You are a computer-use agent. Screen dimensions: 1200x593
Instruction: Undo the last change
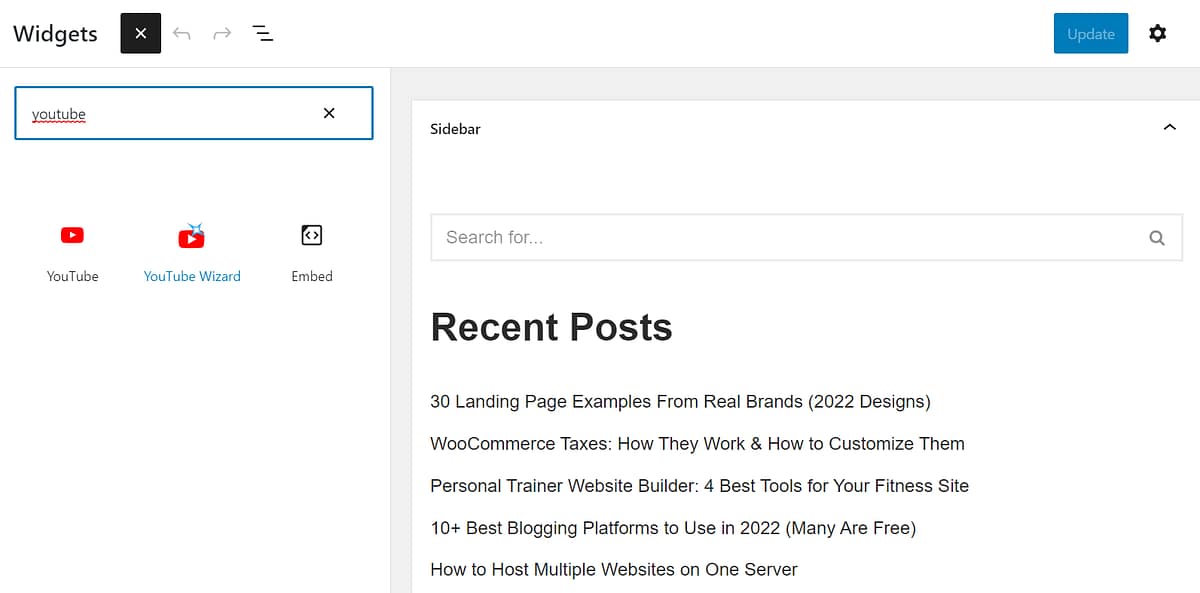coord(181,33)
